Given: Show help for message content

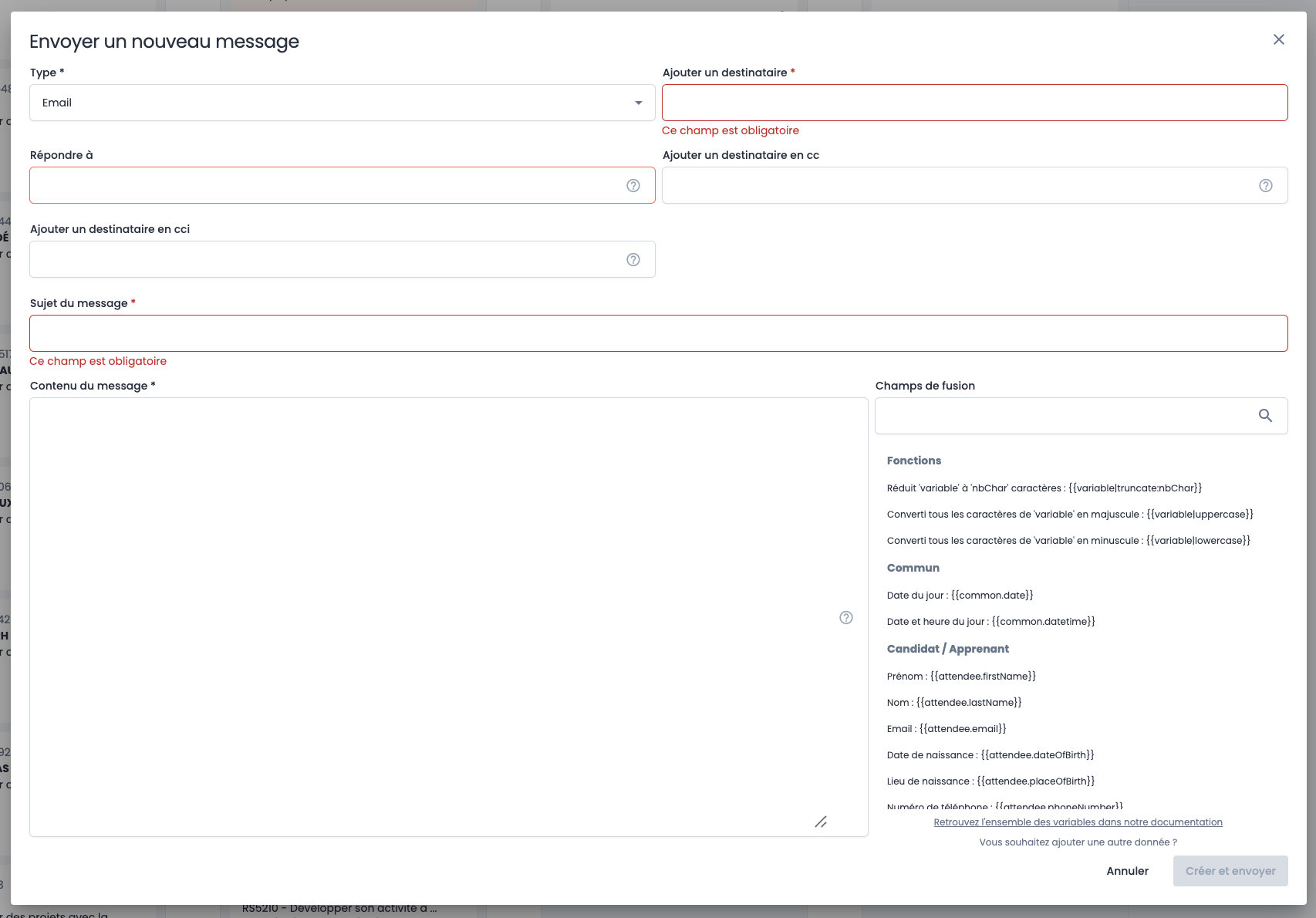Looking at the screenshot, I should tap(846, 617).
